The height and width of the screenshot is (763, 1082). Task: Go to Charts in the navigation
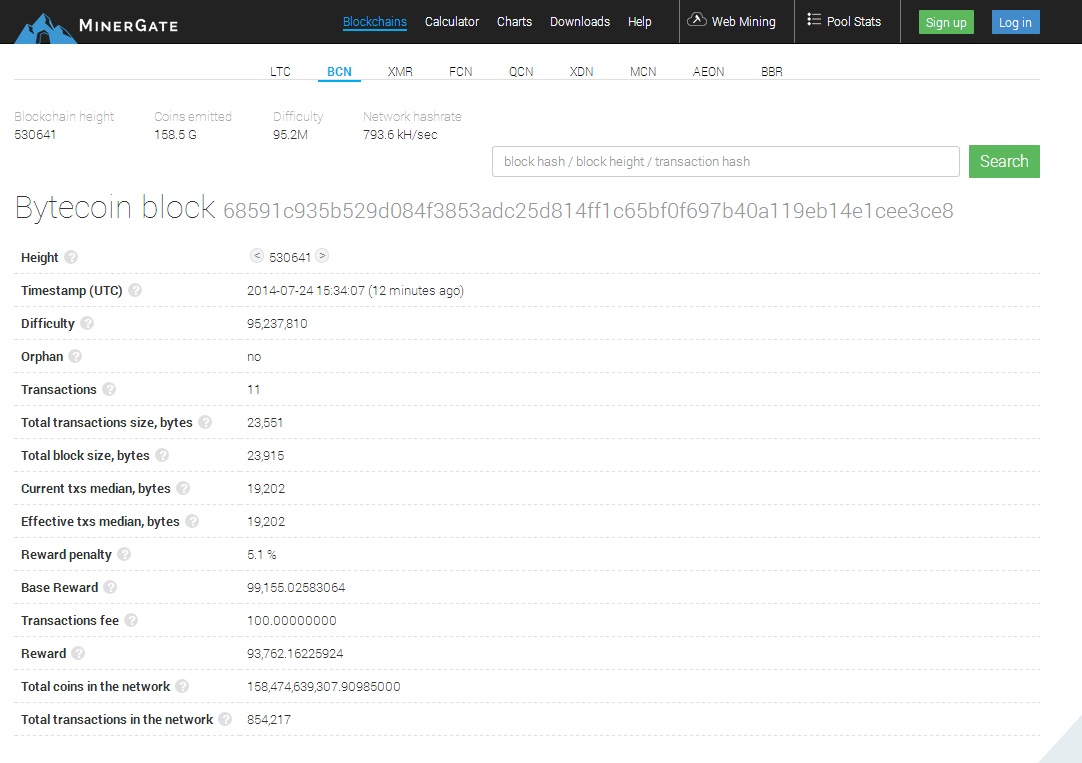(x=514, y=22)
